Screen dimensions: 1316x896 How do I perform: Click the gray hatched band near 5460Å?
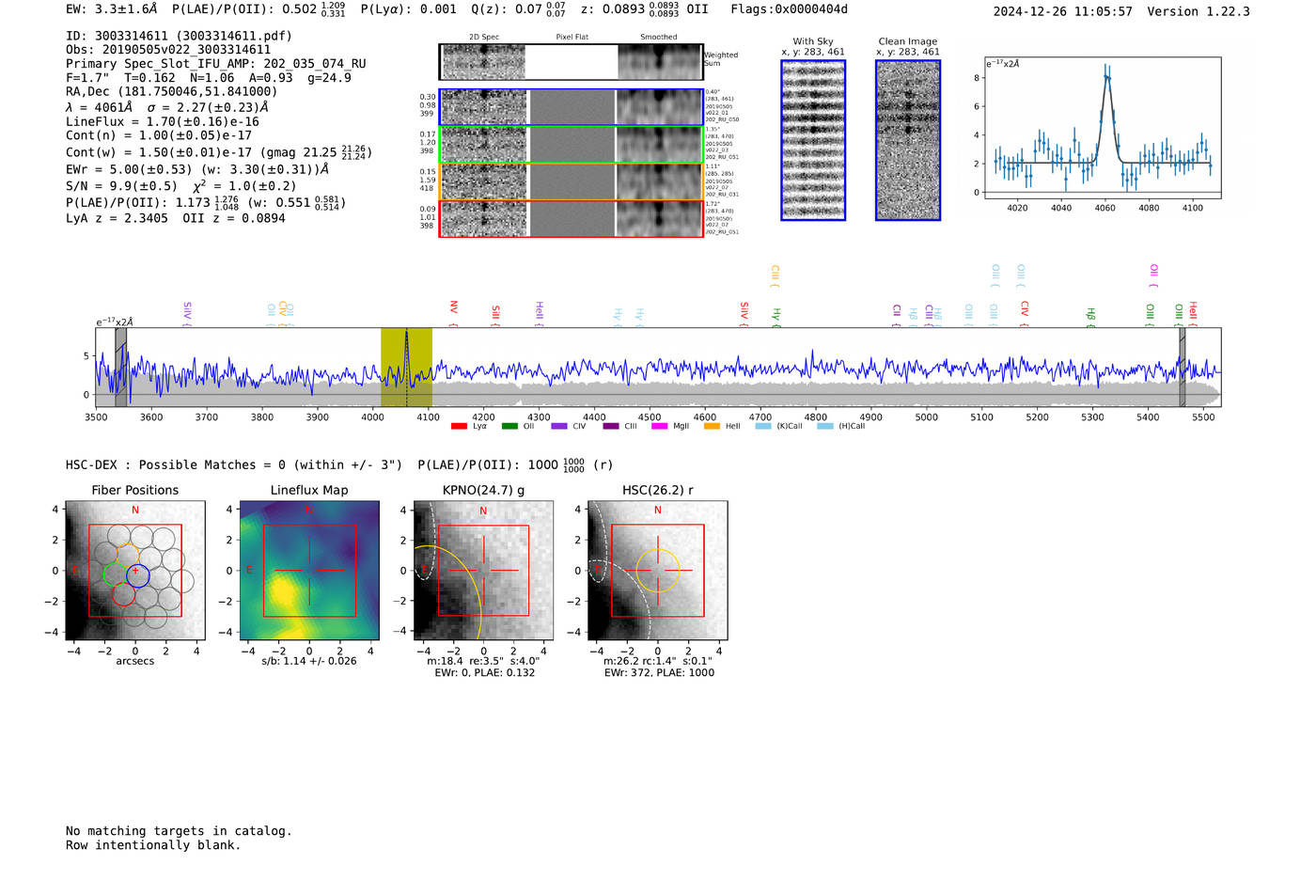click(1183, 368)
